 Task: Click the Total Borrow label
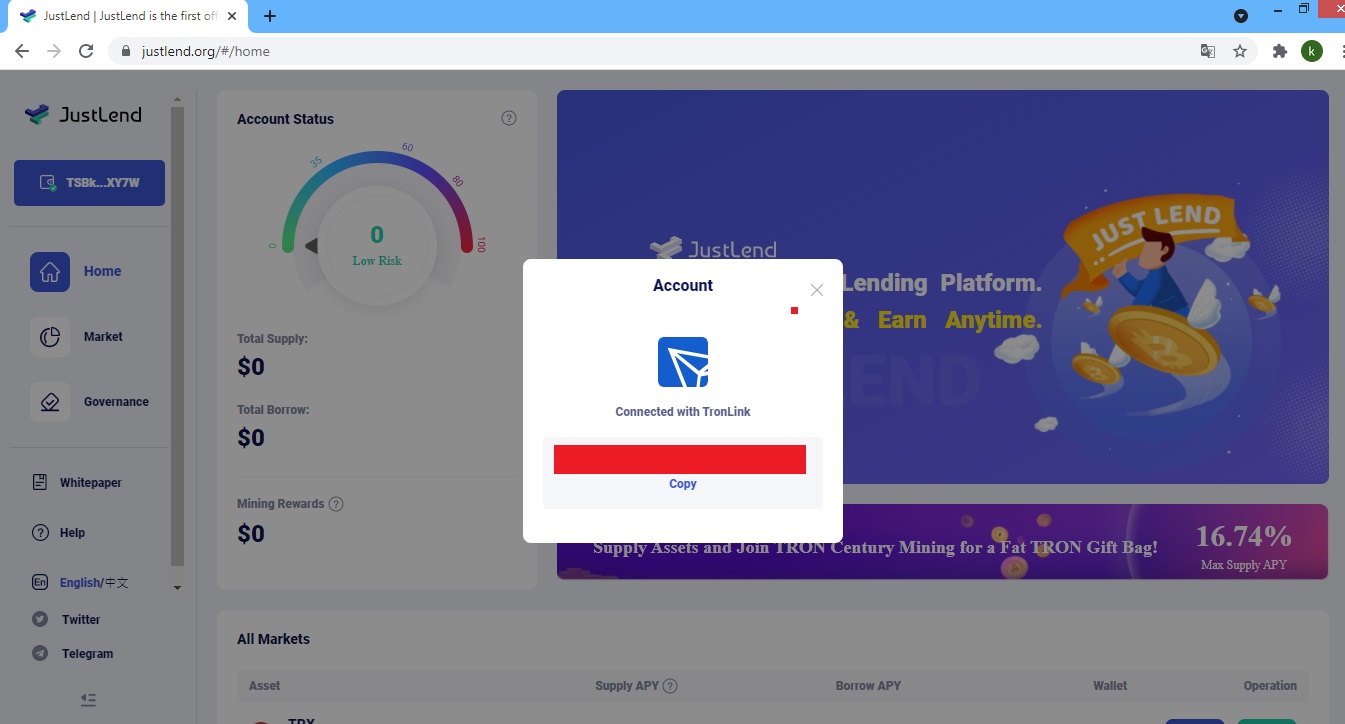[x=273, y=410]
